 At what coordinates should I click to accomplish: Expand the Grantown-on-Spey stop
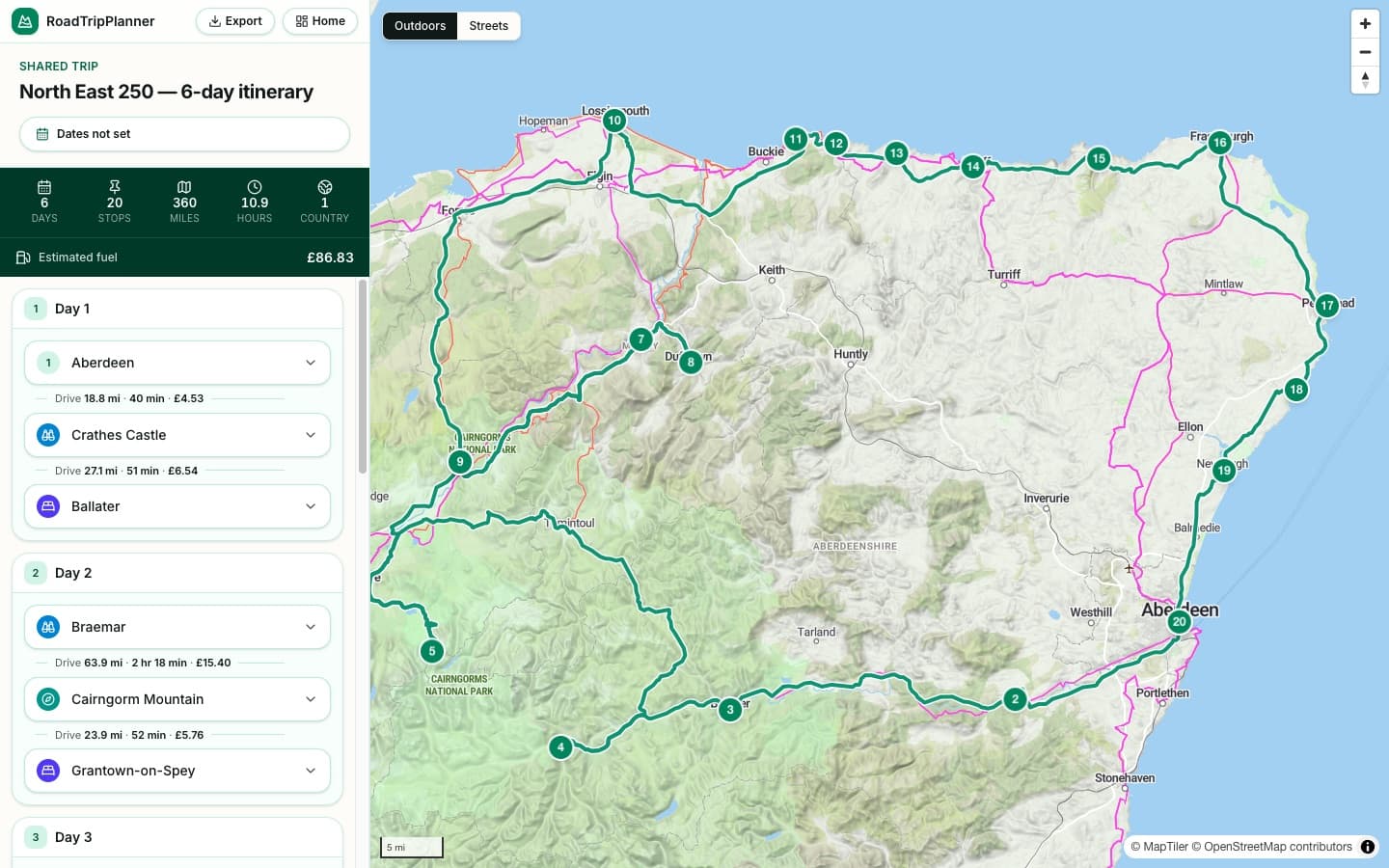[177, 771]
